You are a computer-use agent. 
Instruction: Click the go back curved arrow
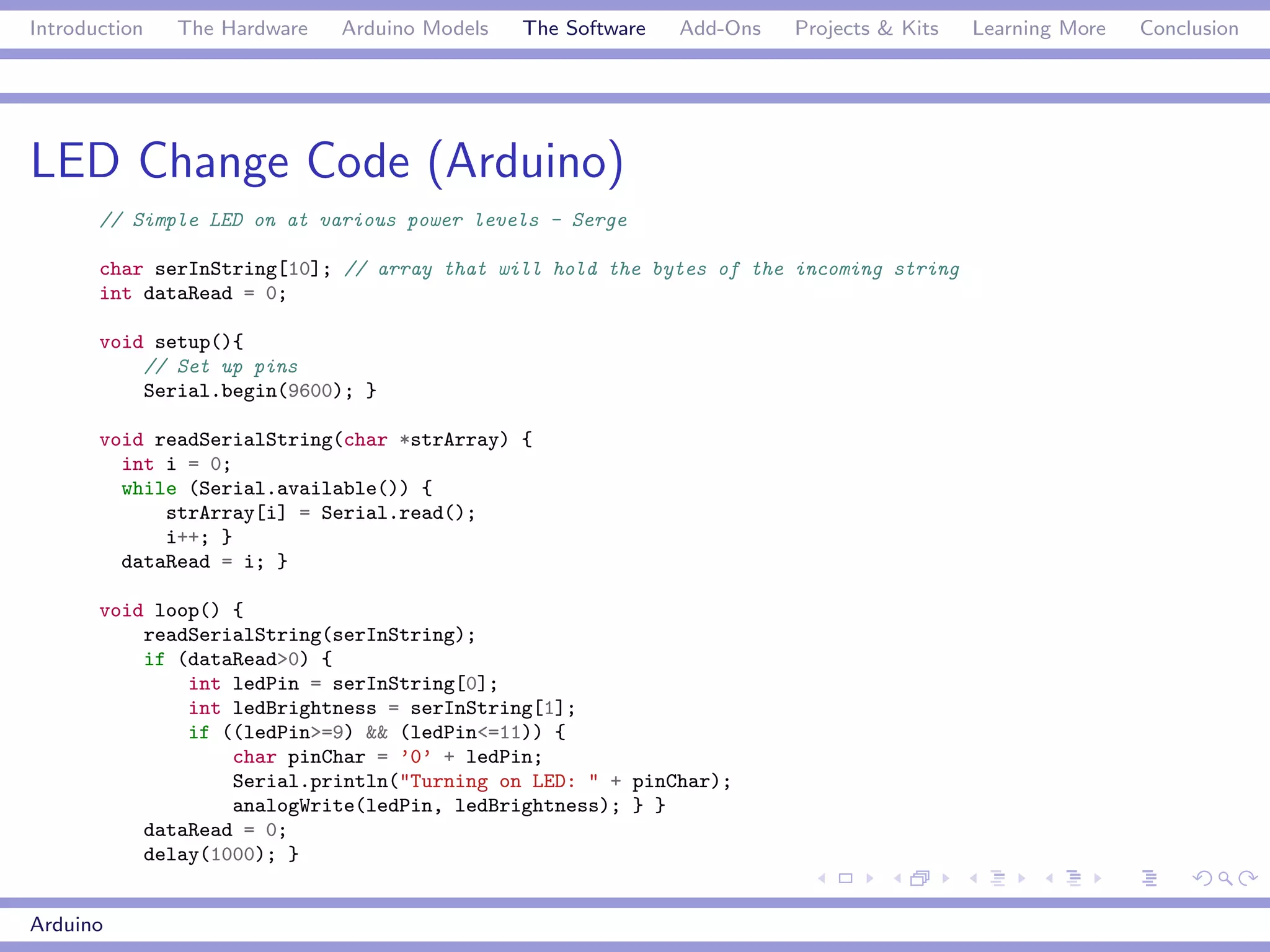pyautogui.click(x=1202, y=878)
